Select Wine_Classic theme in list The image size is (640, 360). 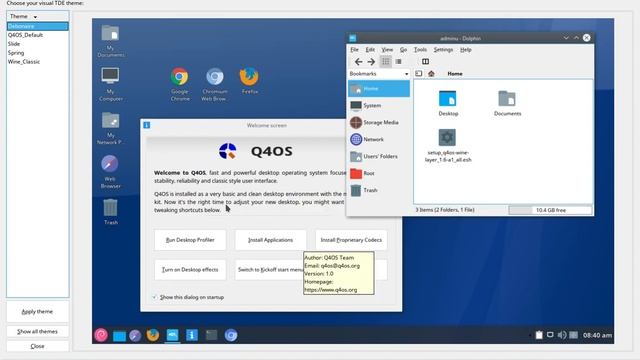click(x=38, y=62)
